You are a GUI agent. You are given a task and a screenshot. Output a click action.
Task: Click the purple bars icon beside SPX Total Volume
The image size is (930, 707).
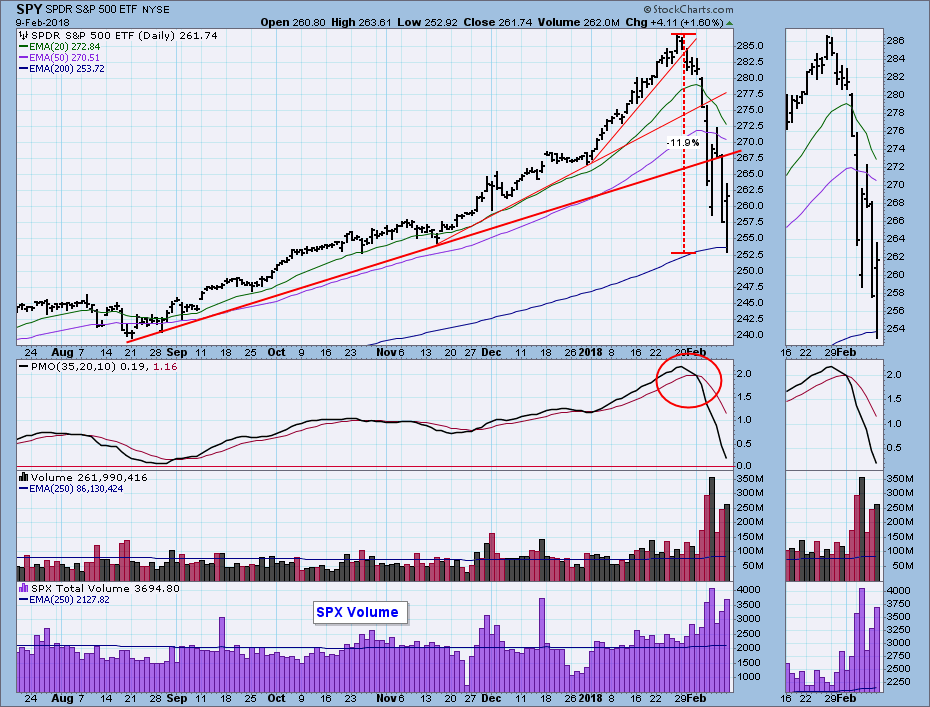[24, 588]
